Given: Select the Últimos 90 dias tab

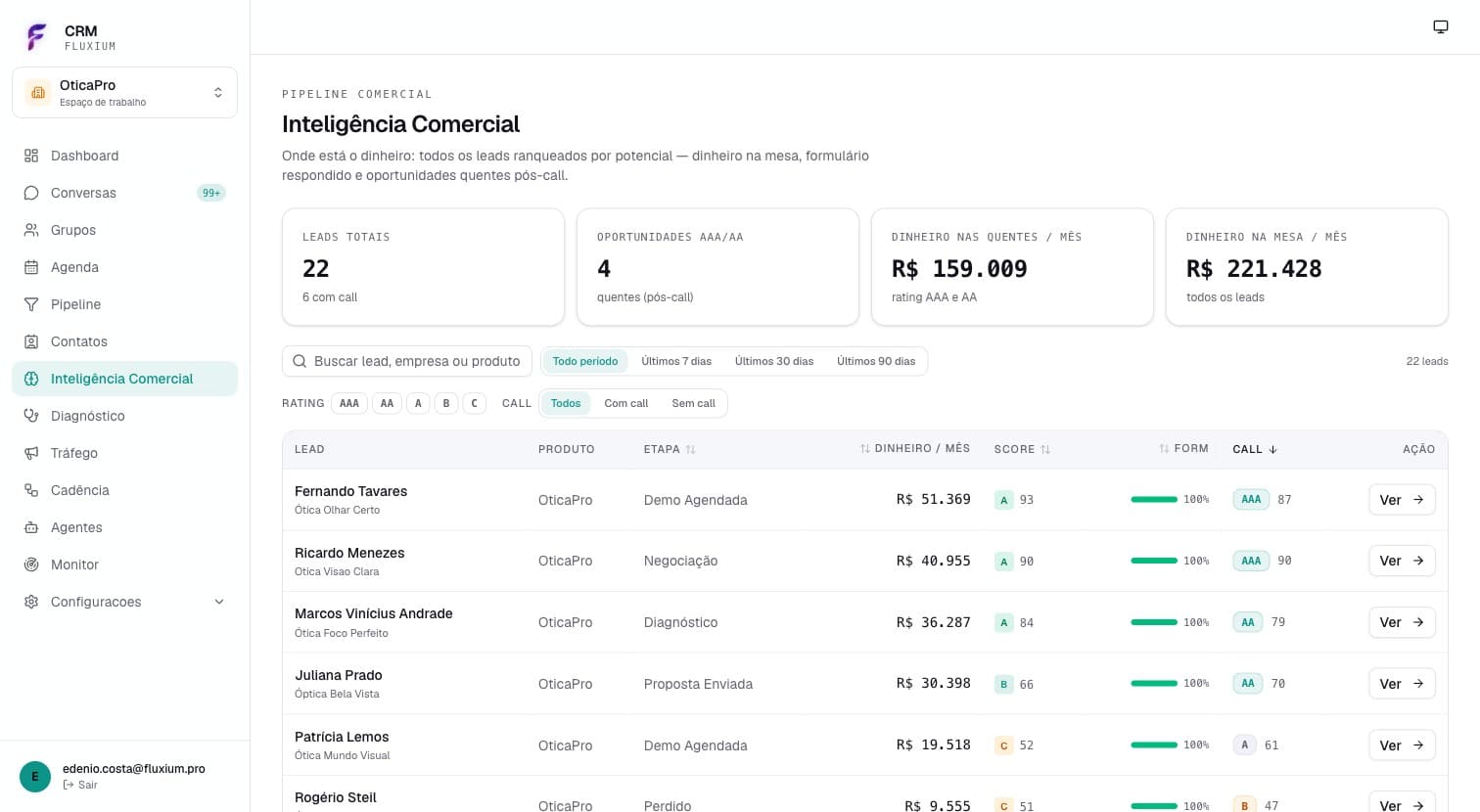Looking at the screenshot, I should (876, 361).
